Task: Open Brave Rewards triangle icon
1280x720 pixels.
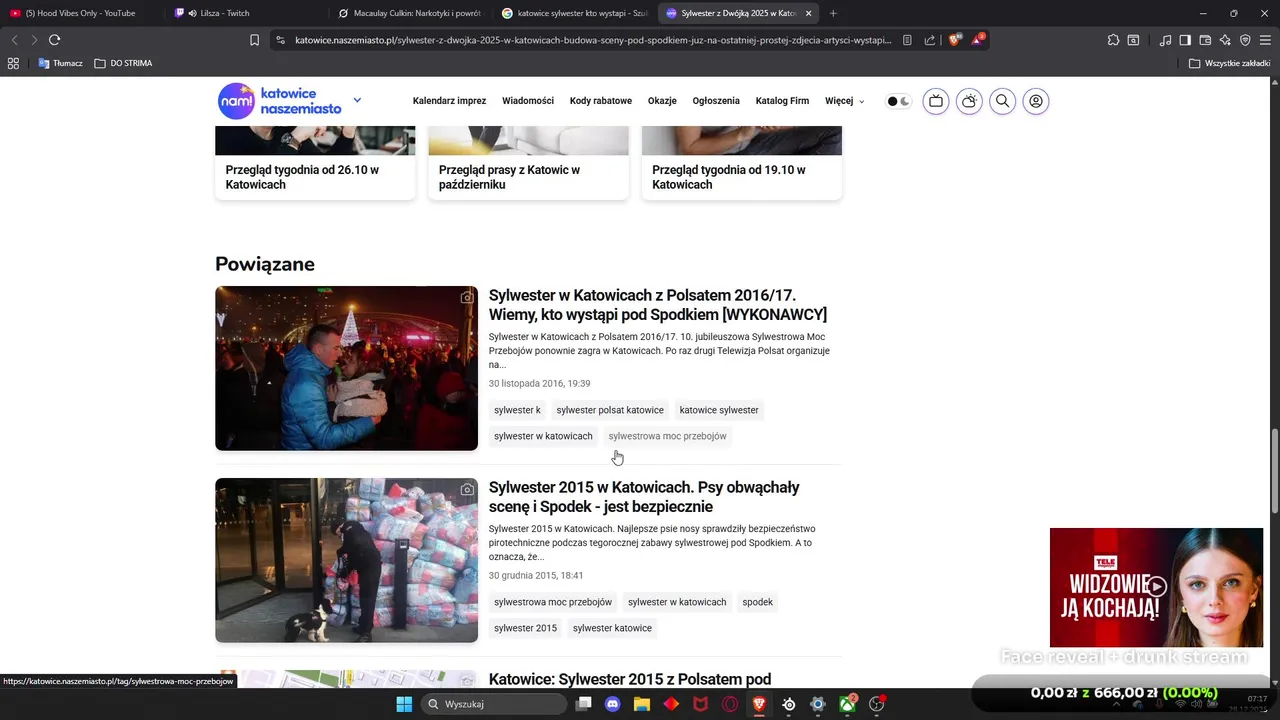Action: pyautogui.click(x=978, y=40)
